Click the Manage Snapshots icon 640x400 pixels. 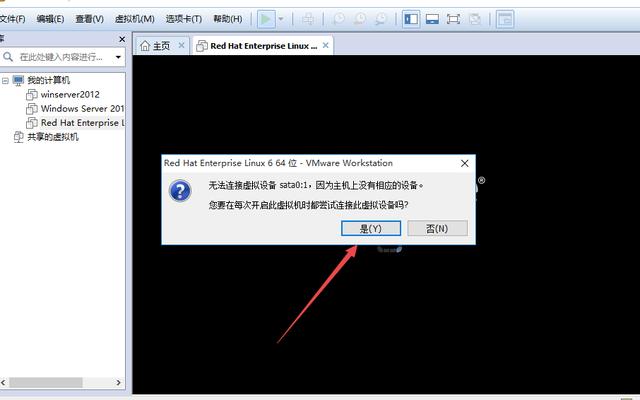point(381,19)
